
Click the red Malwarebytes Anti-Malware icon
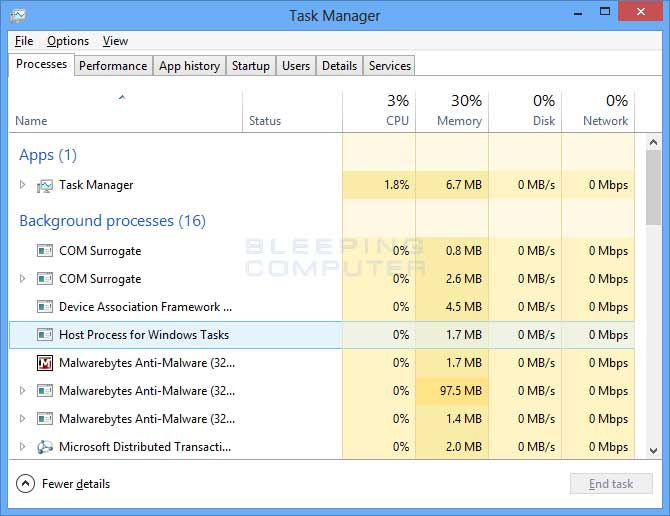pos(45,363)
